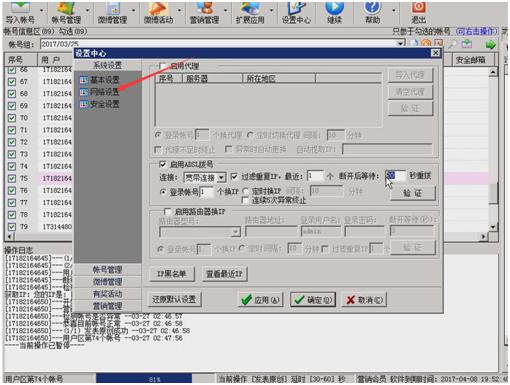The width and height of the screenshot is (510, 385).
Task: Select 安全设置 in the settings sidebar
Action: click(x=100, y=104)
